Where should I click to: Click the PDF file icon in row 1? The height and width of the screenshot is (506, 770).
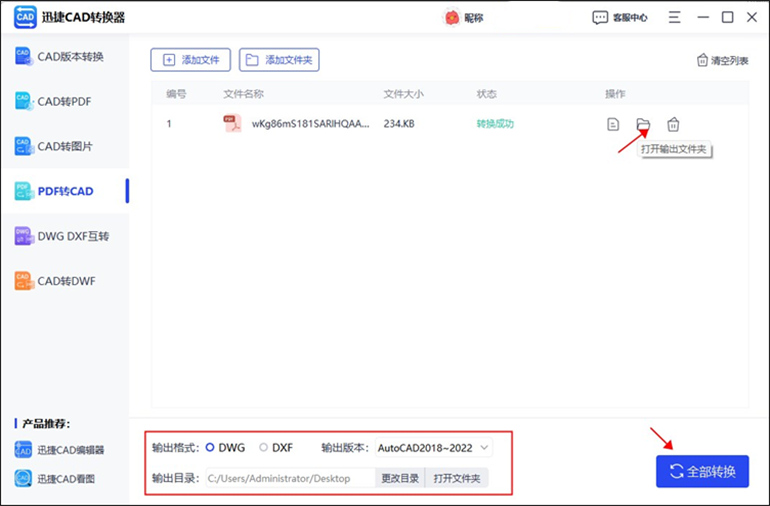[x=232, y=123]
